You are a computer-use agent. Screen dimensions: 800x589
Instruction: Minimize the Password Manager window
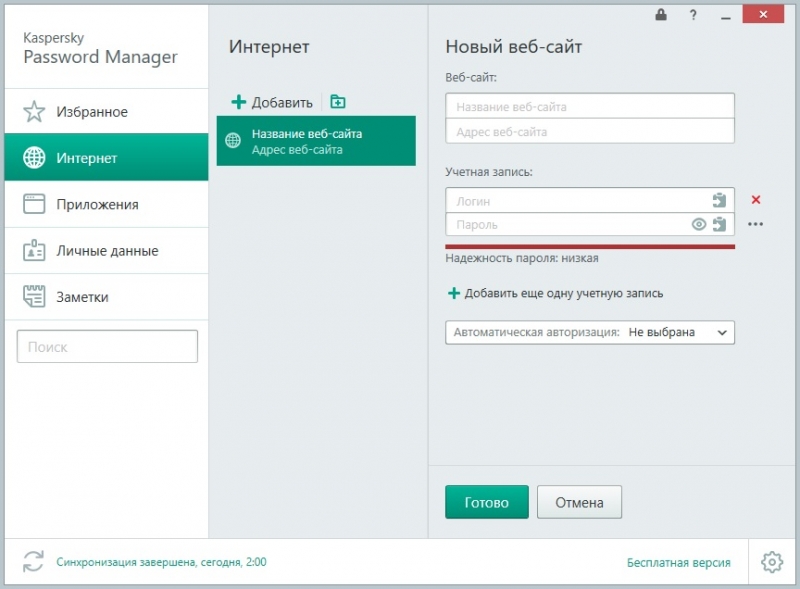726,18
